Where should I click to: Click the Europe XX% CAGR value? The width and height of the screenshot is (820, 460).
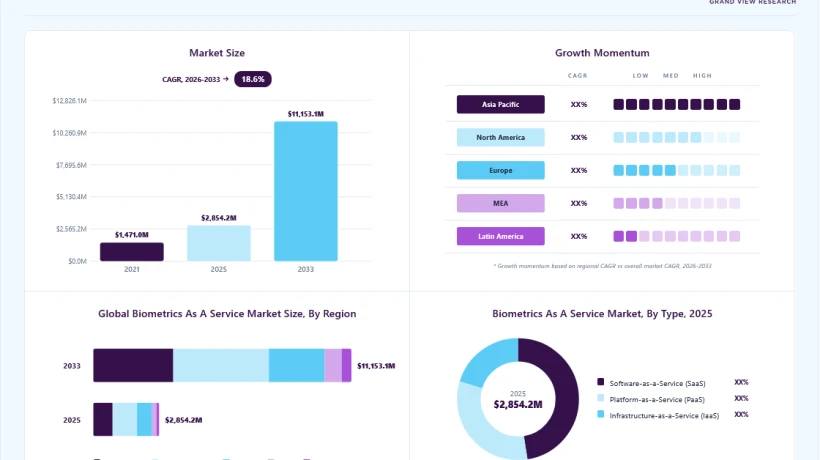(579, 170)
